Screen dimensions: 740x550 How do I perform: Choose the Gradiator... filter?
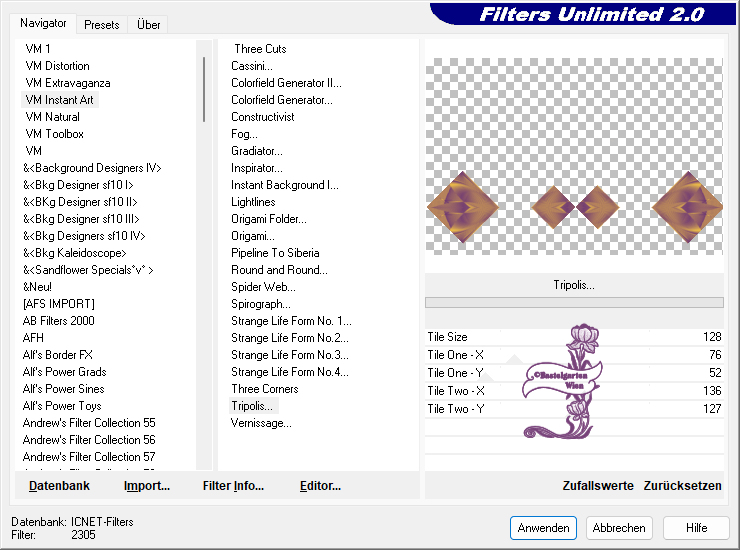(257, 151)
